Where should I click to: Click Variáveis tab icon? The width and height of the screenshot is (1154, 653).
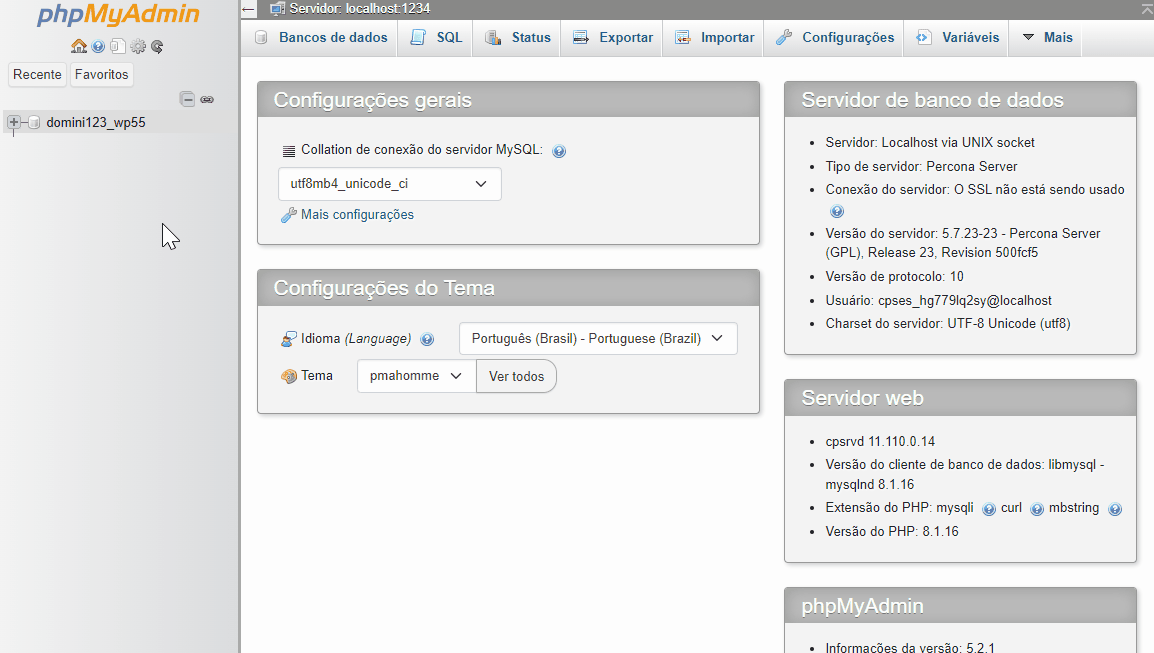click(x=924, y=38)
